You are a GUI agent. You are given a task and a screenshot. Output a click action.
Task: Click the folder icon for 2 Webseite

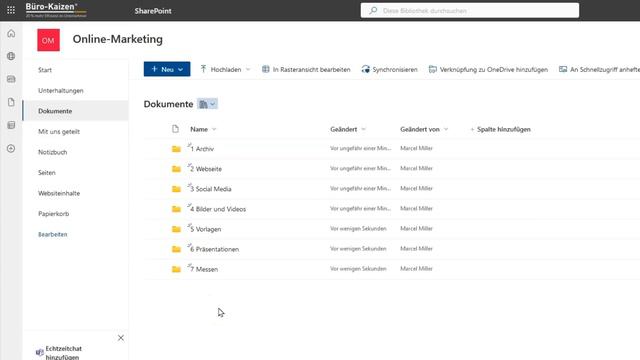176,169
